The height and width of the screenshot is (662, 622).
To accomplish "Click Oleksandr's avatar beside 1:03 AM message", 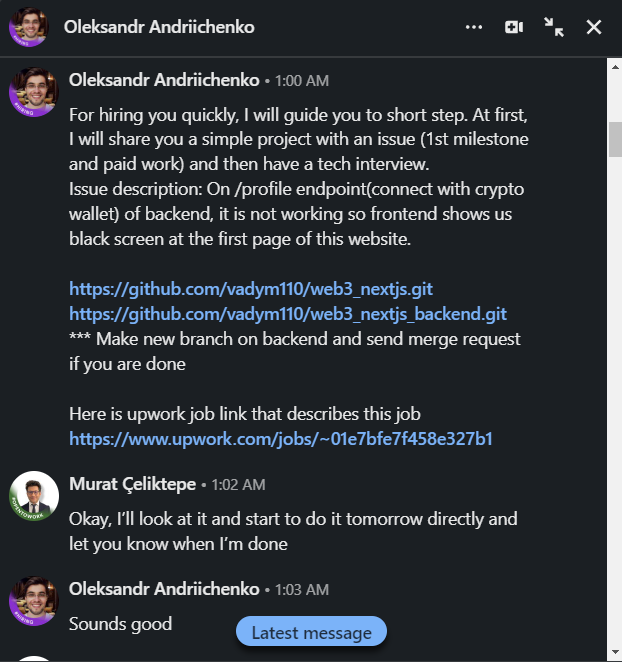I will tap(34, 602).
